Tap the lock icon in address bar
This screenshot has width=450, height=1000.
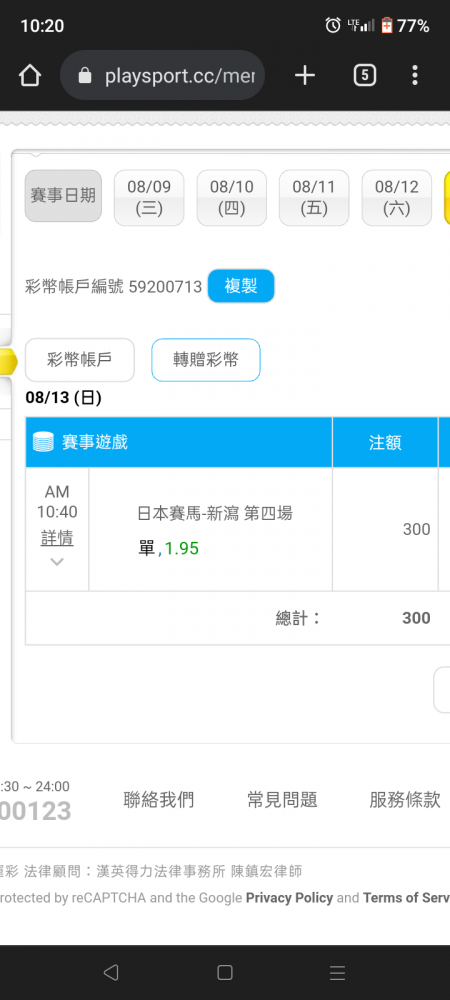pyautogui.click(x=85, y=77)
